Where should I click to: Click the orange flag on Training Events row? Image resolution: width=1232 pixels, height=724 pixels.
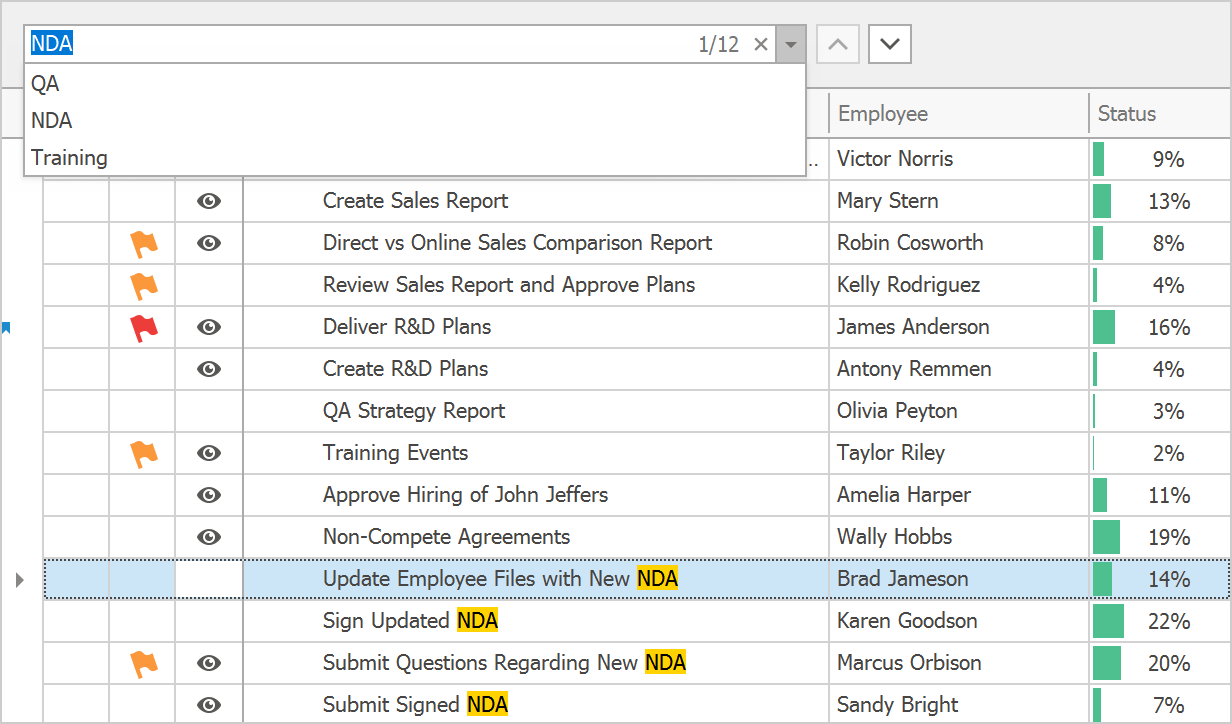pyautogui.click(x=144, y=454)
